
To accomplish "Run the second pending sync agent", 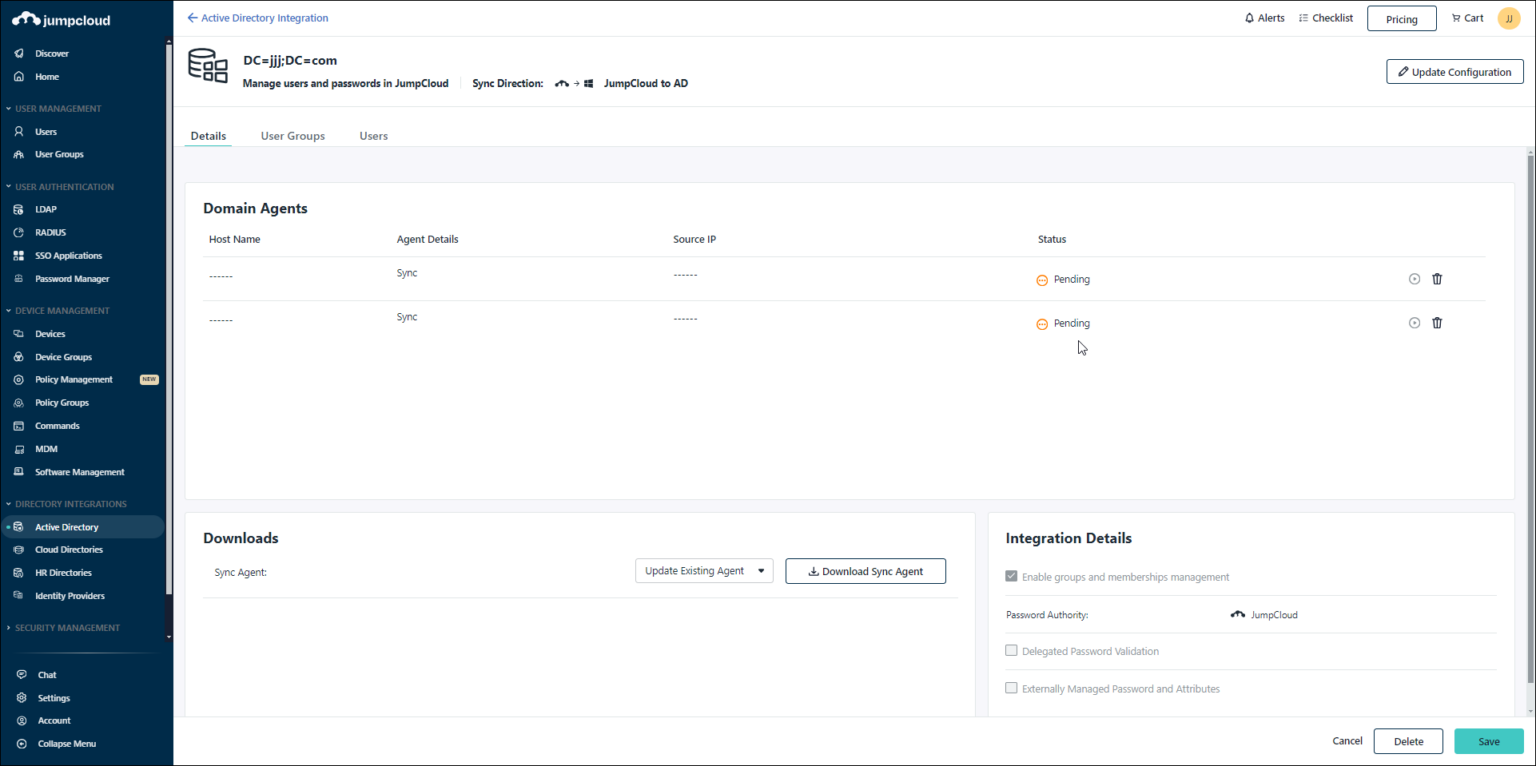I will 1414,322.
